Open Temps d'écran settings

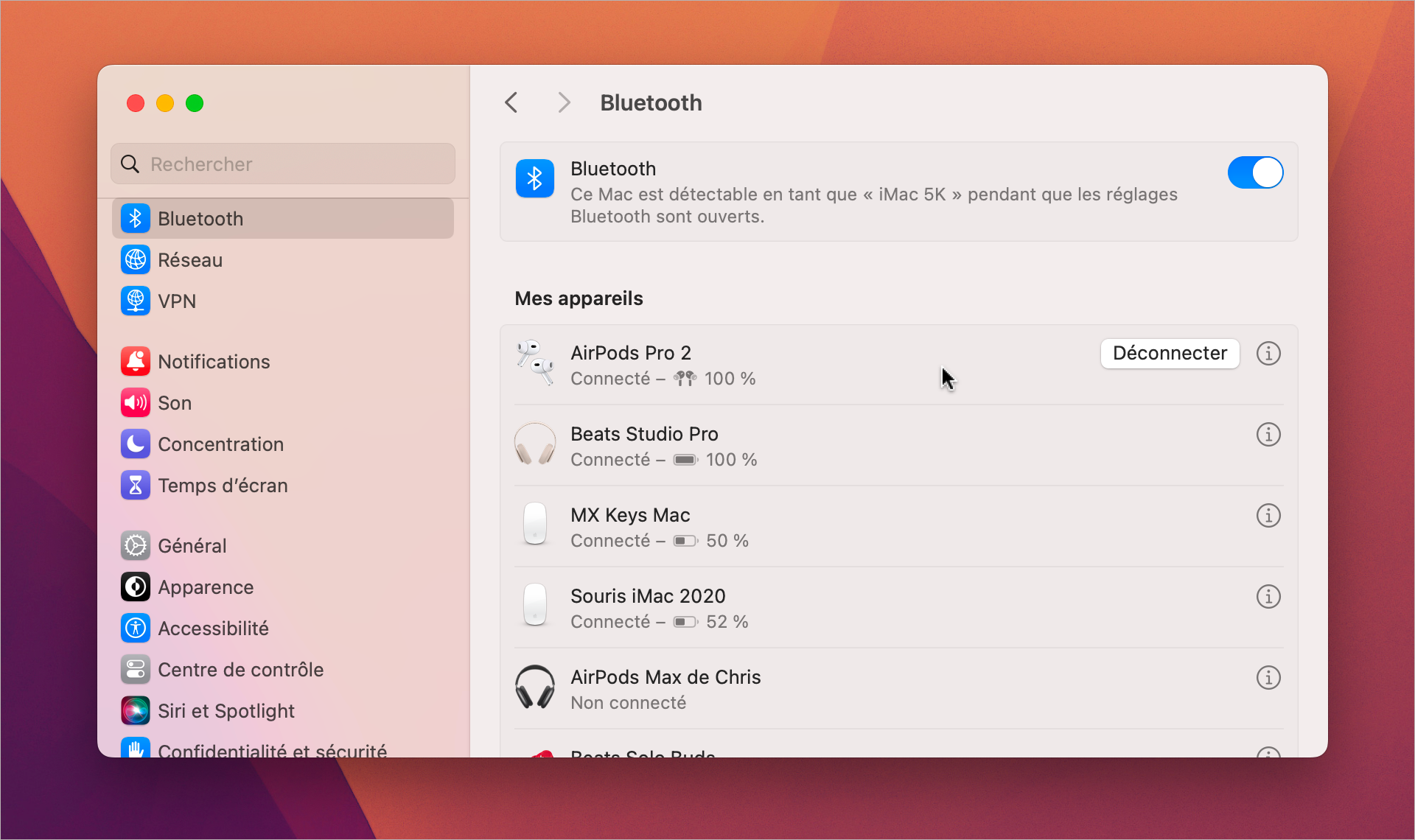click(x=223, y=486)
